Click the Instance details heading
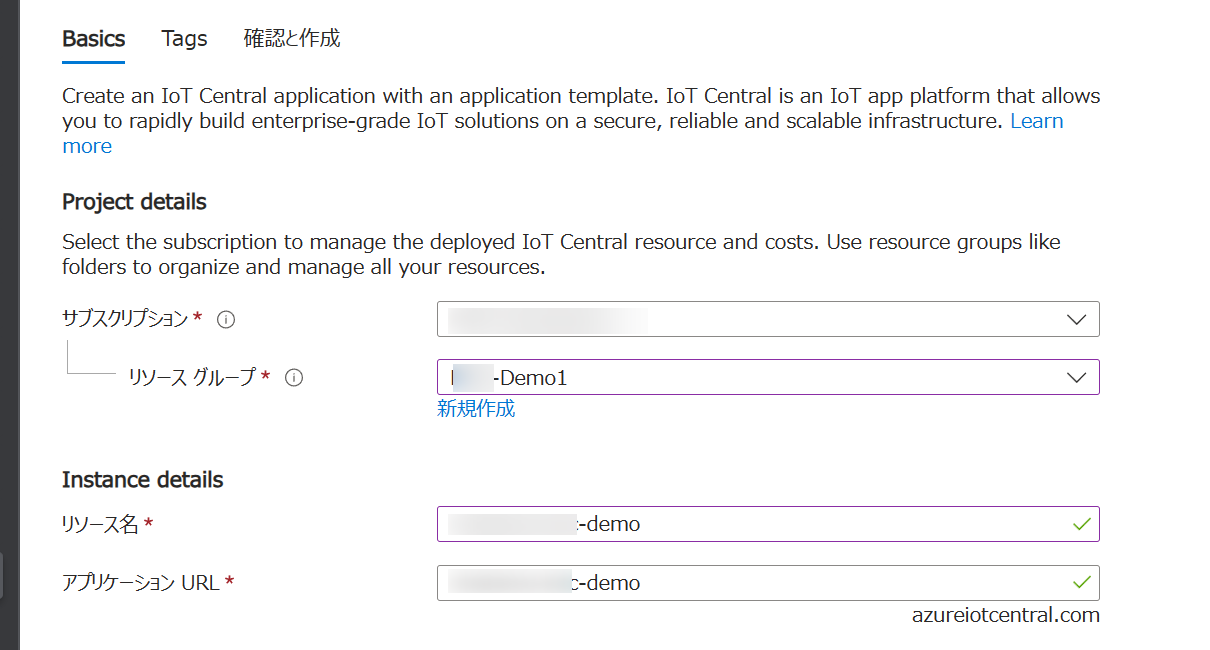Viewport: 1210px width, 650px height. [142, 480]
